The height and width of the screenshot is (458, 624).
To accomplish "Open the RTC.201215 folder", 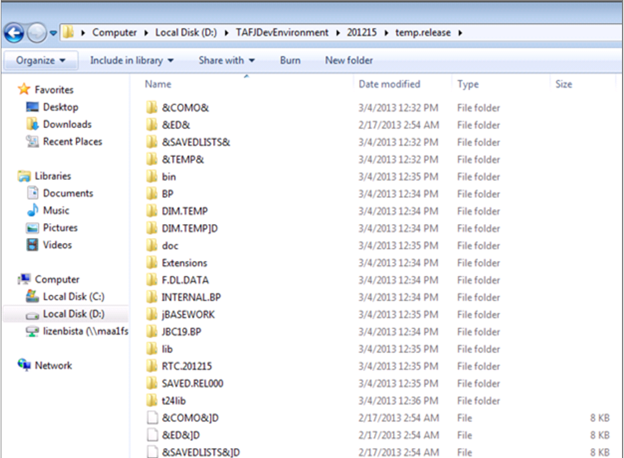I will coord(187,366).
